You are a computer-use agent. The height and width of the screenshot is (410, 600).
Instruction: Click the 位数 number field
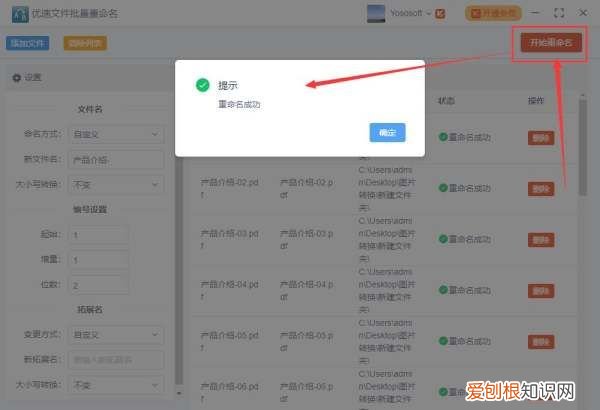99,285
